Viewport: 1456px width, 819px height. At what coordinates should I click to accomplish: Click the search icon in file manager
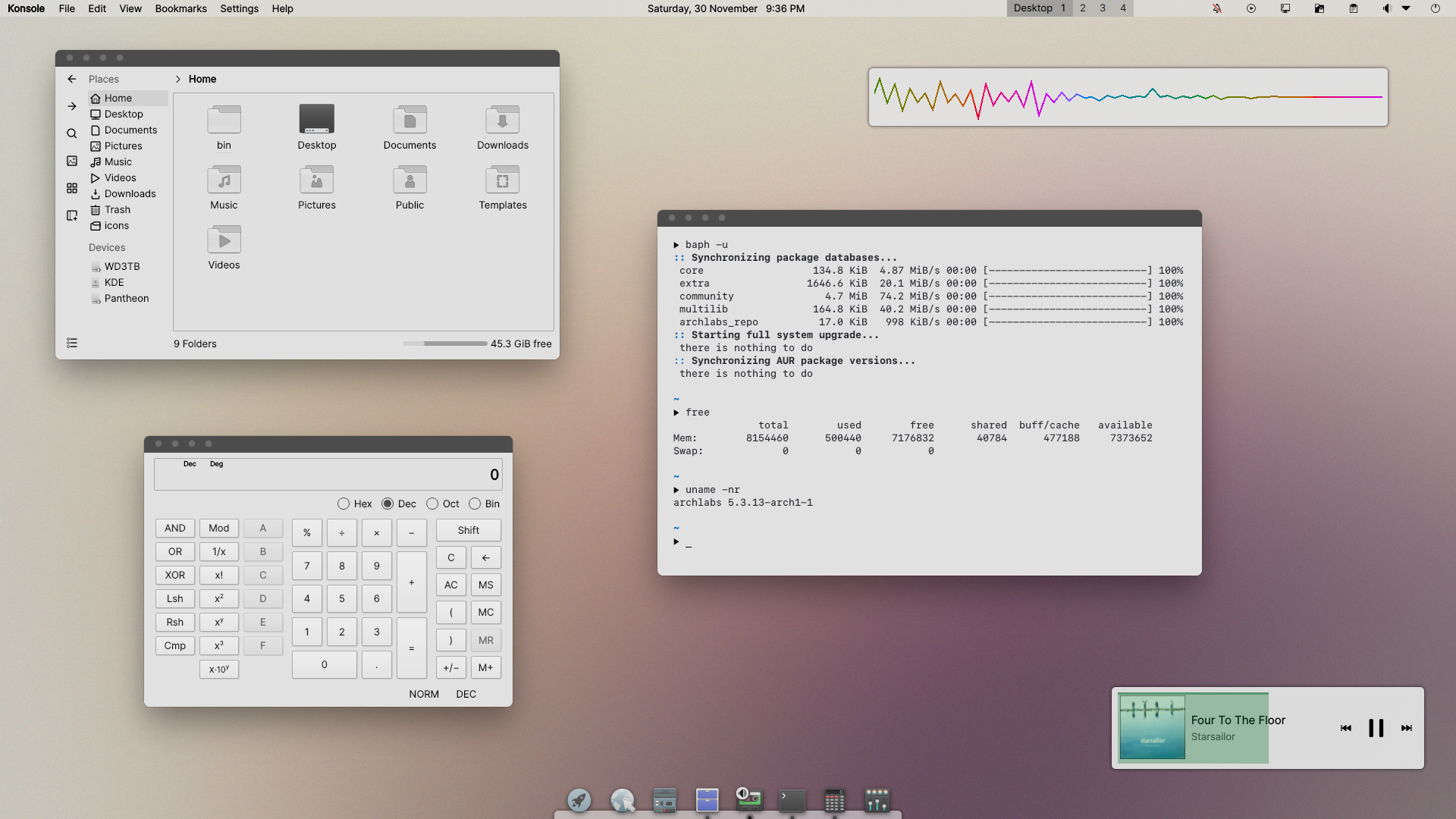72,133
